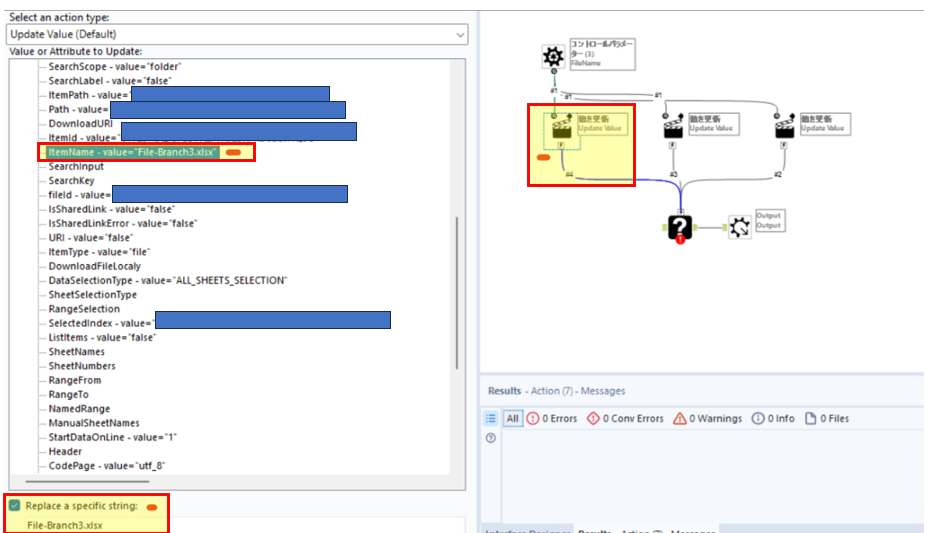Select DataSelectionType ALL_SHEETS_SELECTION row

pyautogui.click(x=167, y=280)
